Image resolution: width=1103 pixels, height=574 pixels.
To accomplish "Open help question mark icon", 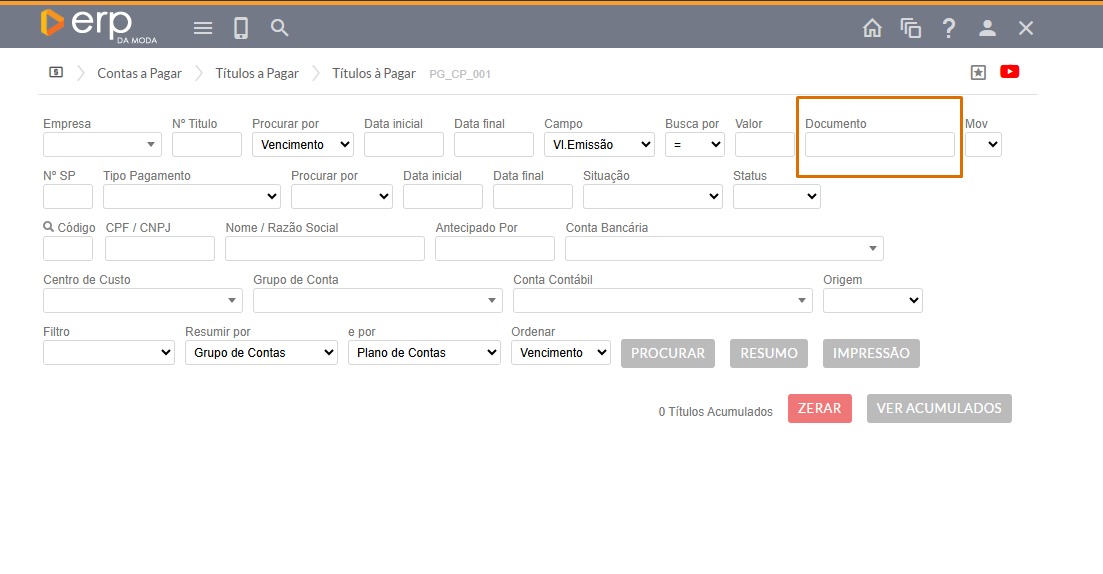I will (949, 28).
